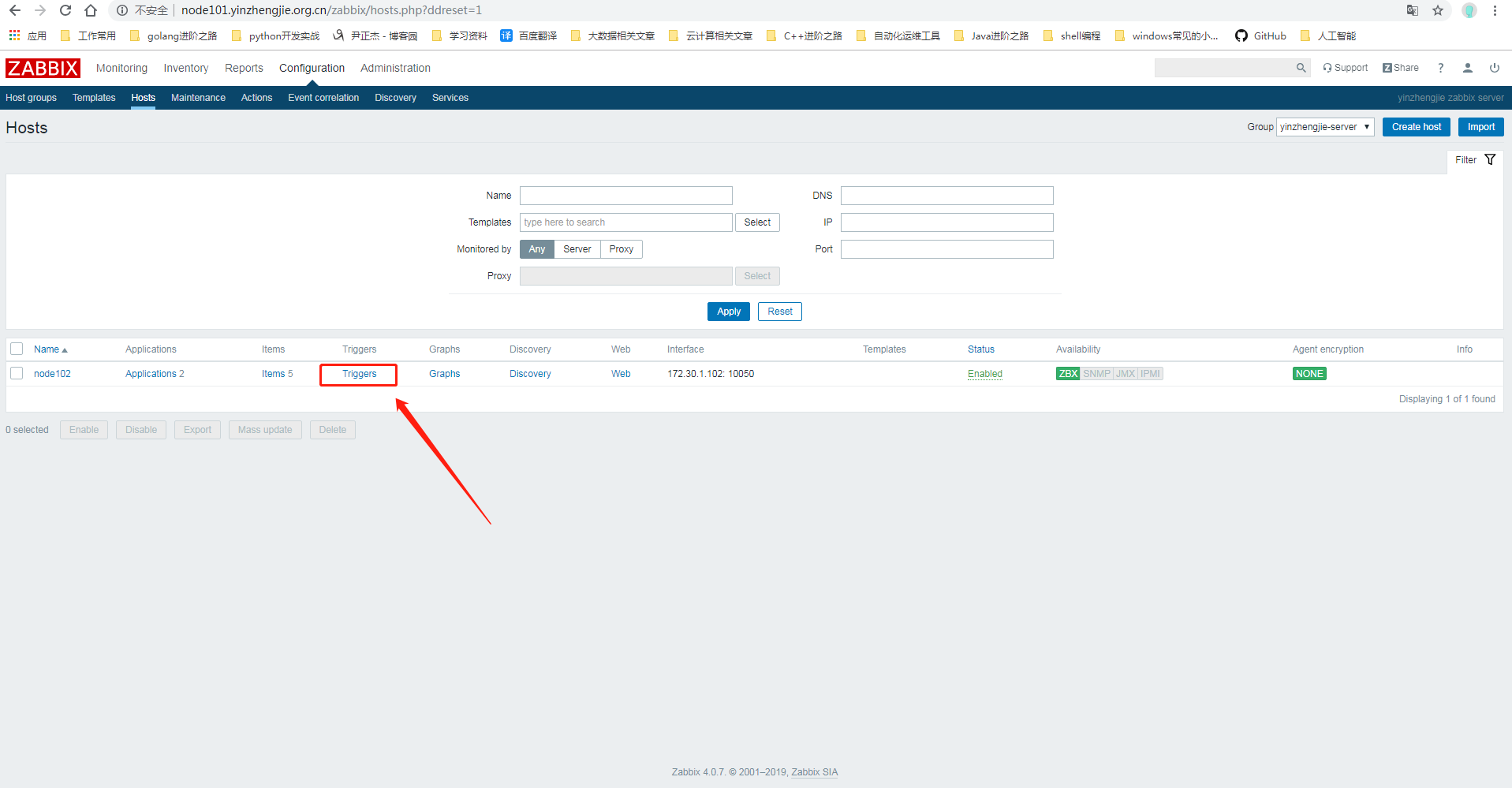
Task: Open the Group dropdown yinzhengjie-server
Action: [1325, 127]
